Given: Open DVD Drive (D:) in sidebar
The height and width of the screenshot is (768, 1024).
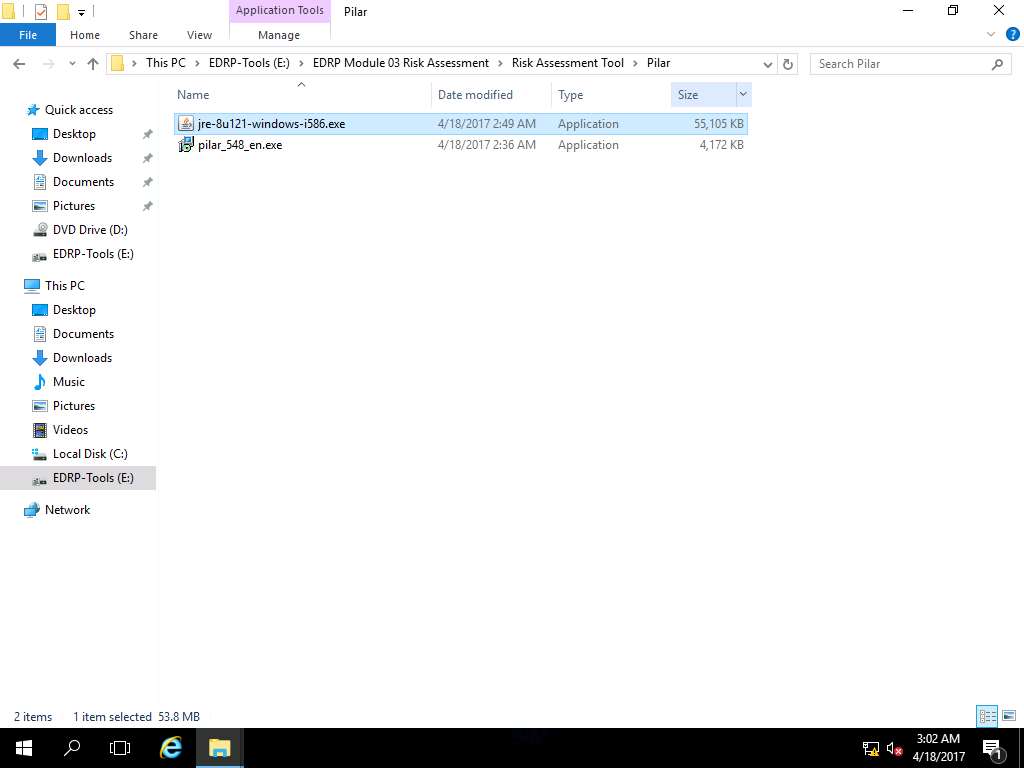Looking at the screenshot, I should (90, 230).
